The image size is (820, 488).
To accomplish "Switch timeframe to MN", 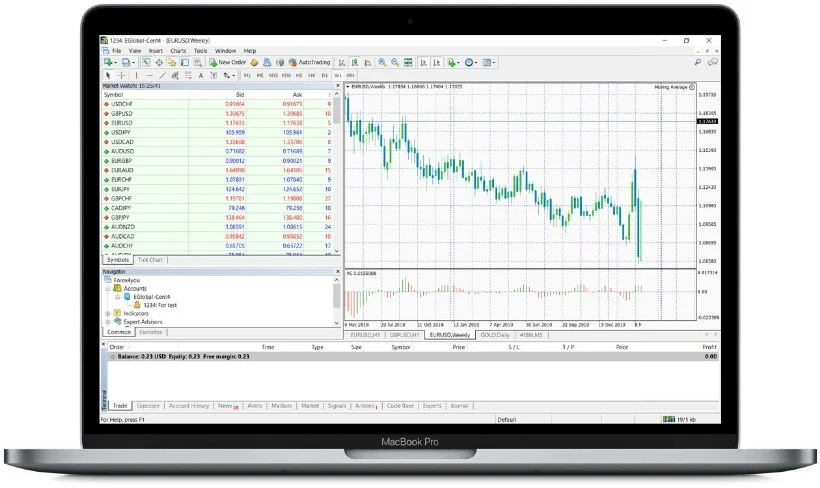I will (350, 75).
